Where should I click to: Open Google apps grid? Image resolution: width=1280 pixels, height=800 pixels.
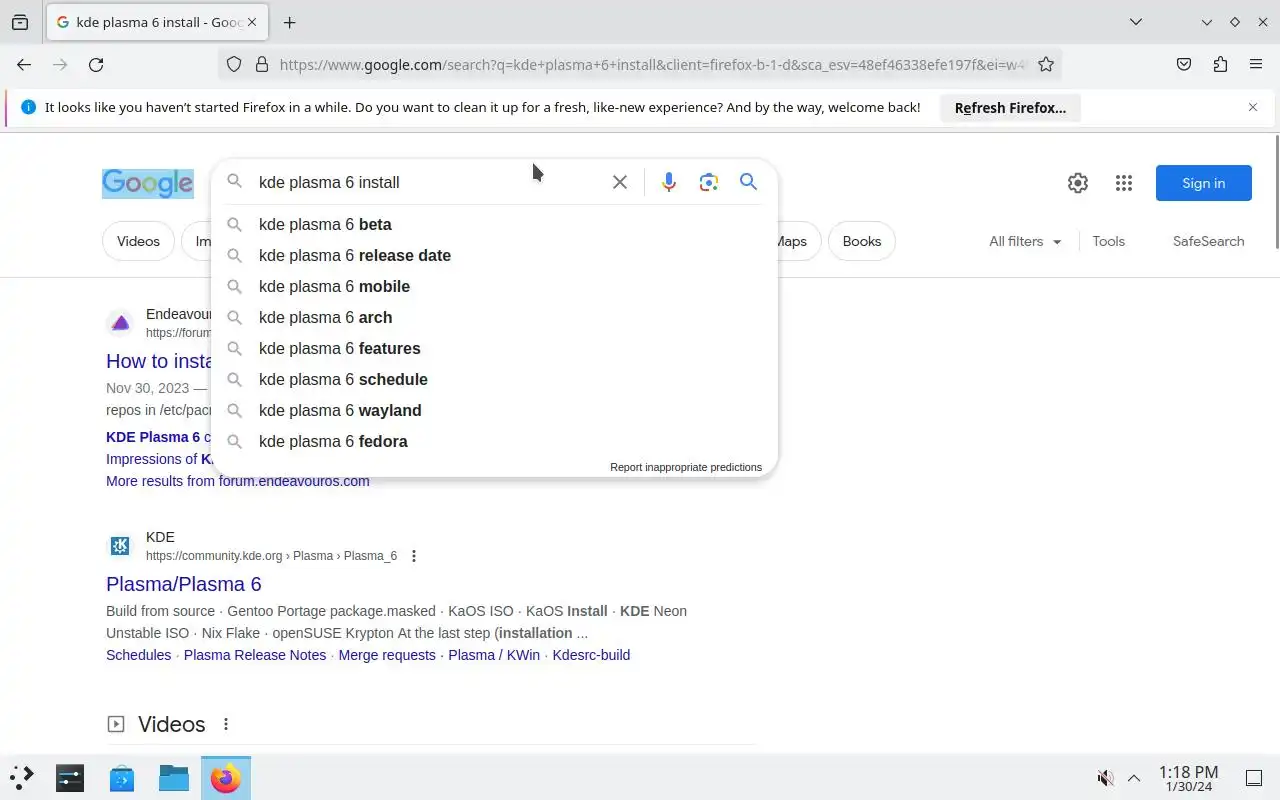coord(1124,183)
